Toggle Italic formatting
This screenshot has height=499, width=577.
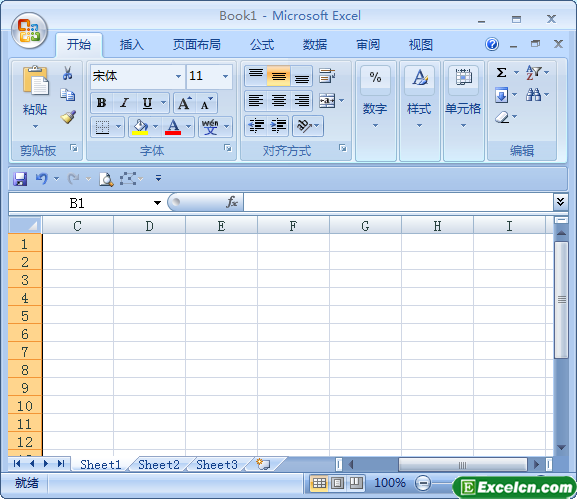[125, 103]
